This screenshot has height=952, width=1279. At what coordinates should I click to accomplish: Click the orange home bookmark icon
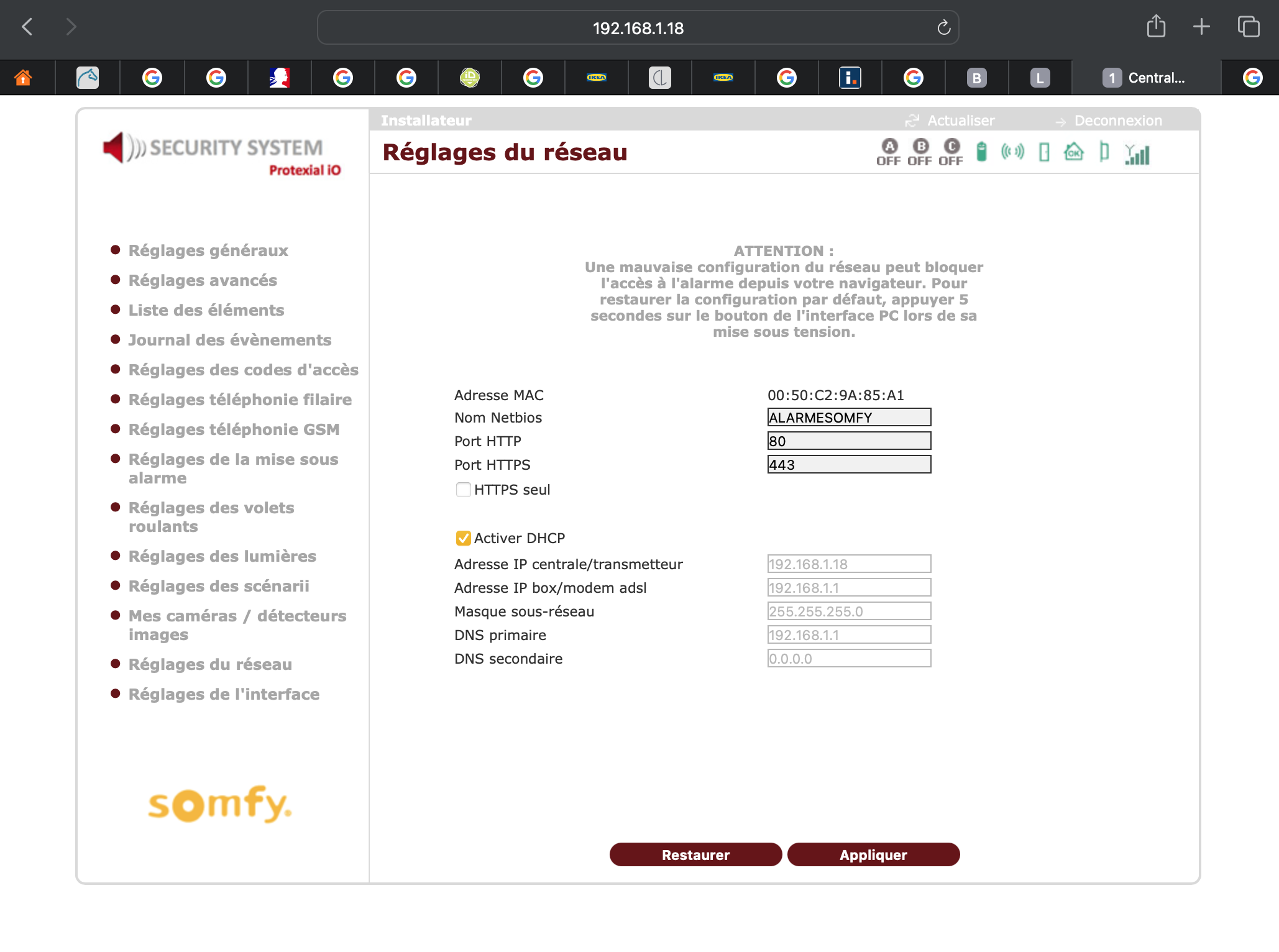(x=23, y=78)
